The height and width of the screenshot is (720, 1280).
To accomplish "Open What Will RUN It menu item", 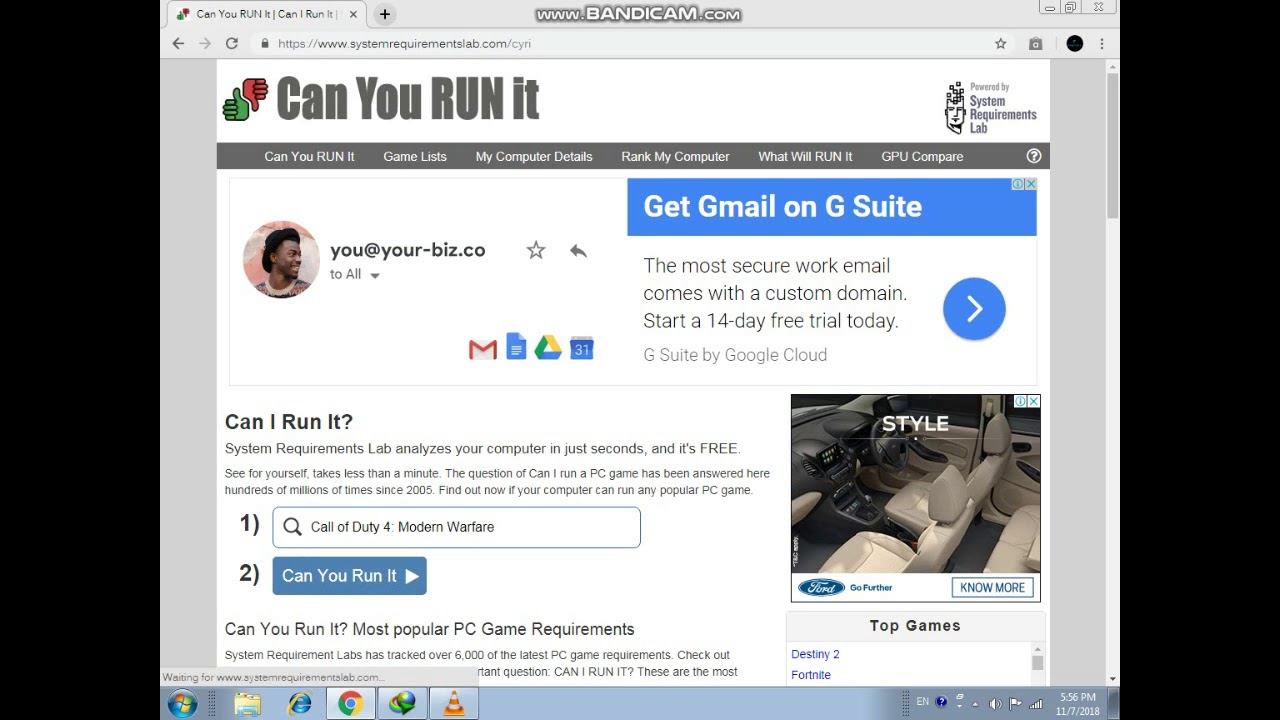I will coord(805,156).
